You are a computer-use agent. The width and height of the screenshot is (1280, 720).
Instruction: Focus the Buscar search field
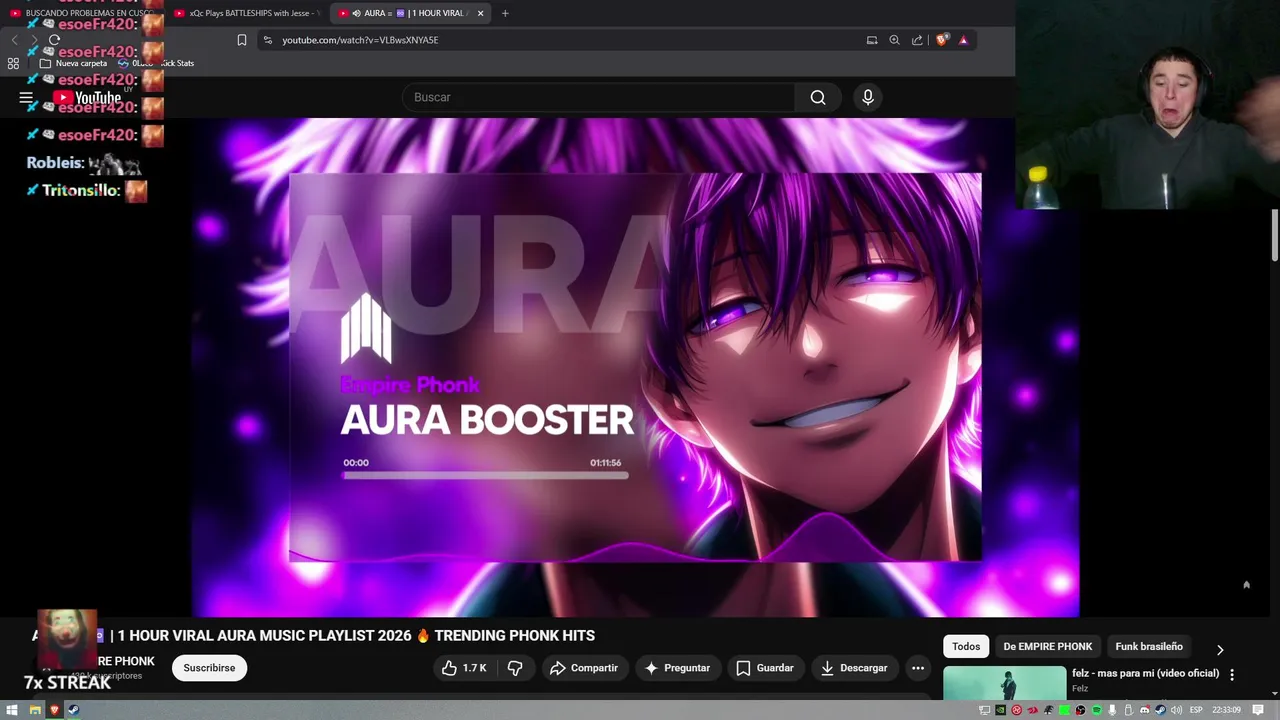(600, 97)
